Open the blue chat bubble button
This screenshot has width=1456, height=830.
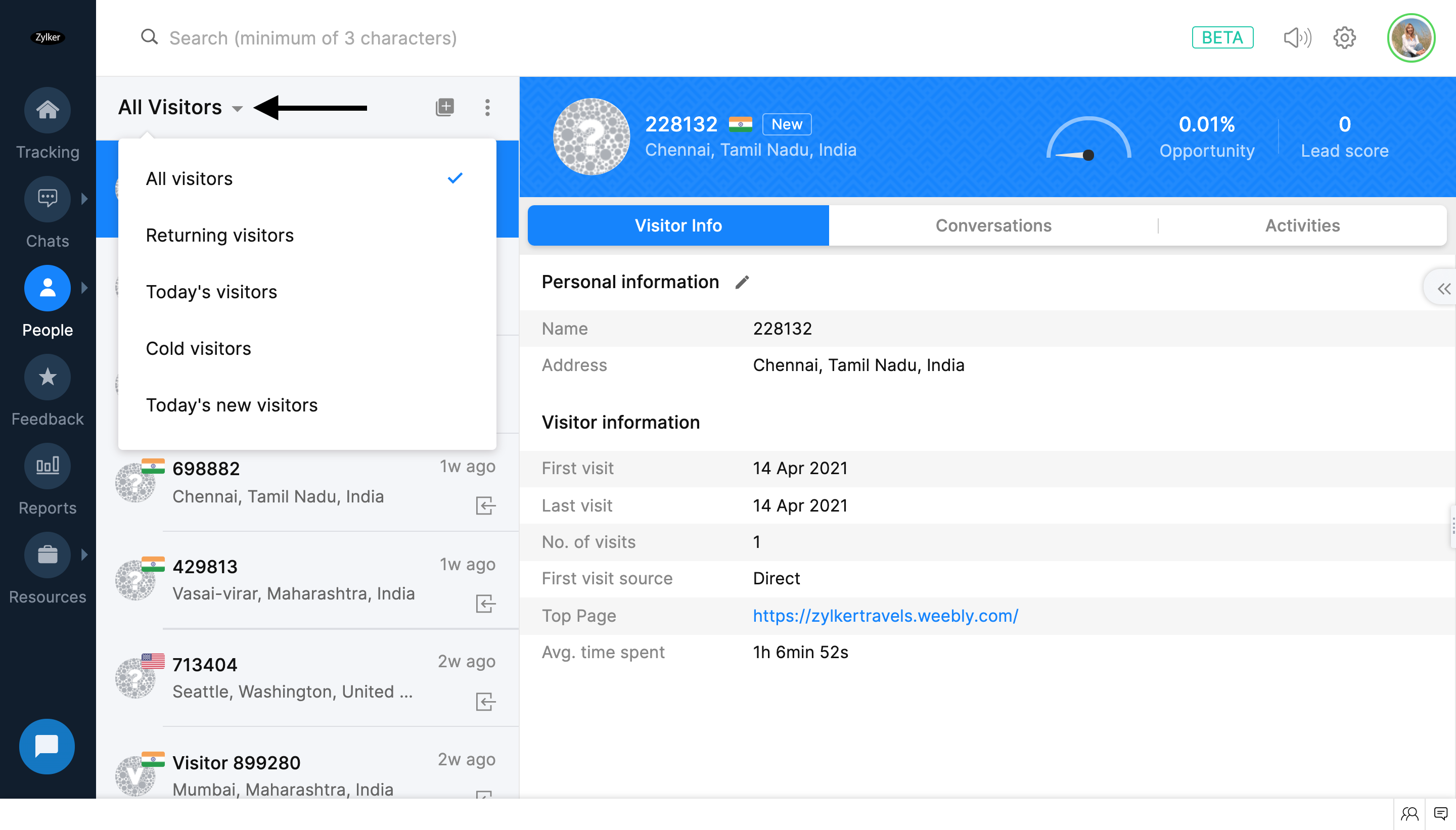pos(47,746)
